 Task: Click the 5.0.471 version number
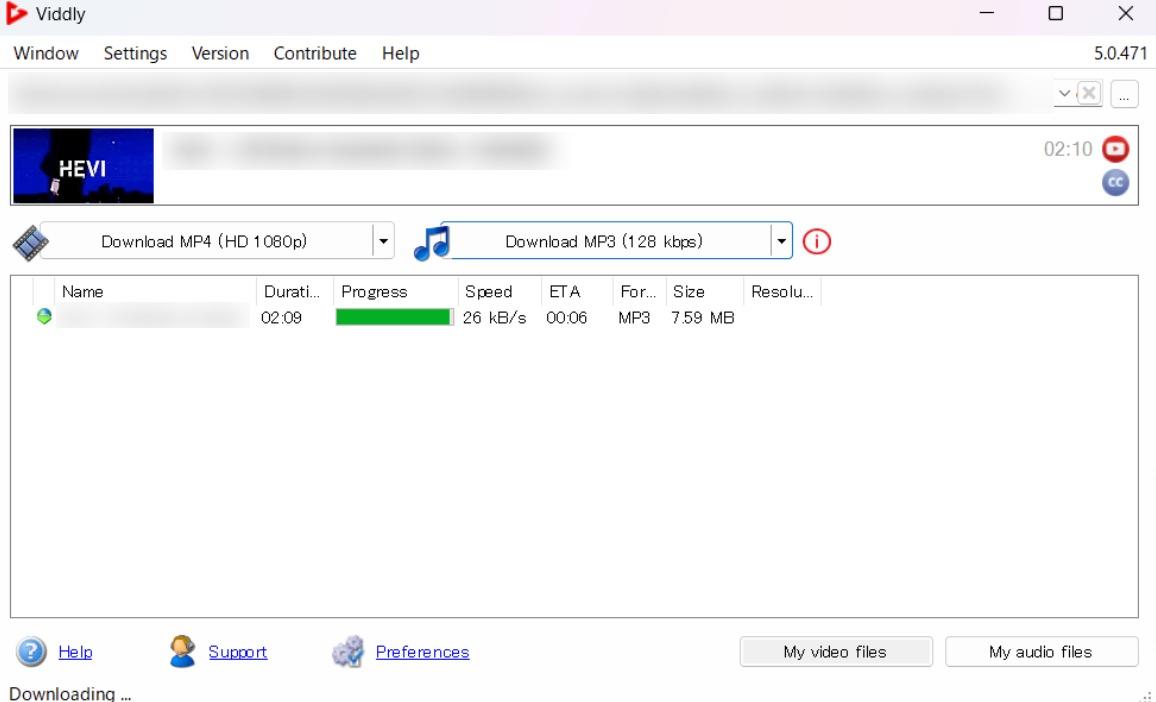pos(1121,53)
